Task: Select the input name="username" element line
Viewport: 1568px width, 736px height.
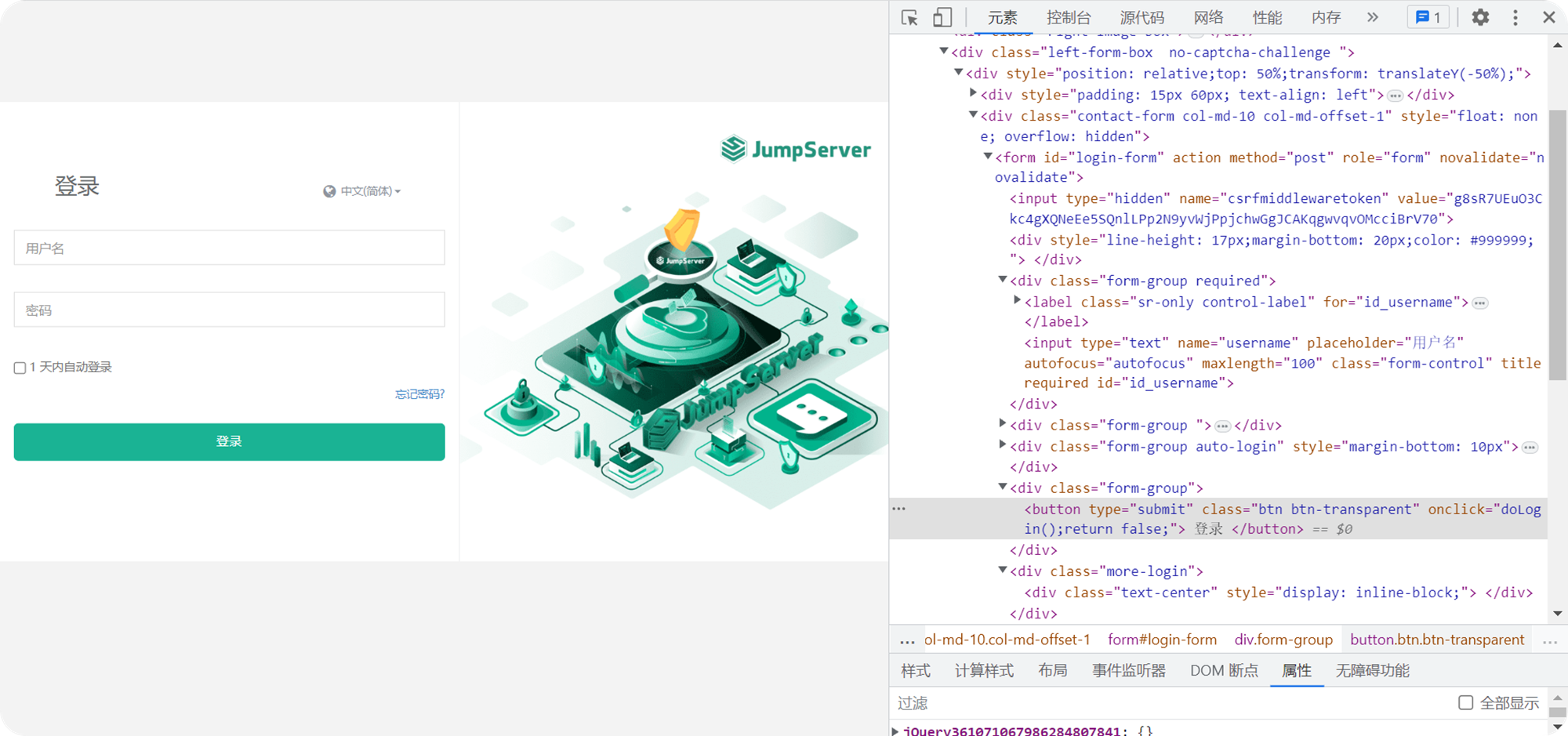Action: pyautogui.click(x=1283, y=363)
